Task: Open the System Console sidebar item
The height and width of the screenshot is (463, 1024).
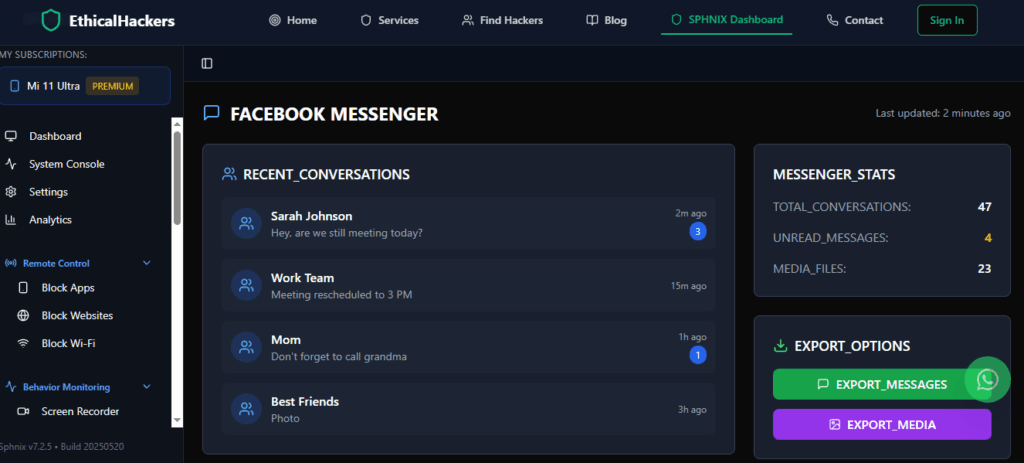Action: 66,164
